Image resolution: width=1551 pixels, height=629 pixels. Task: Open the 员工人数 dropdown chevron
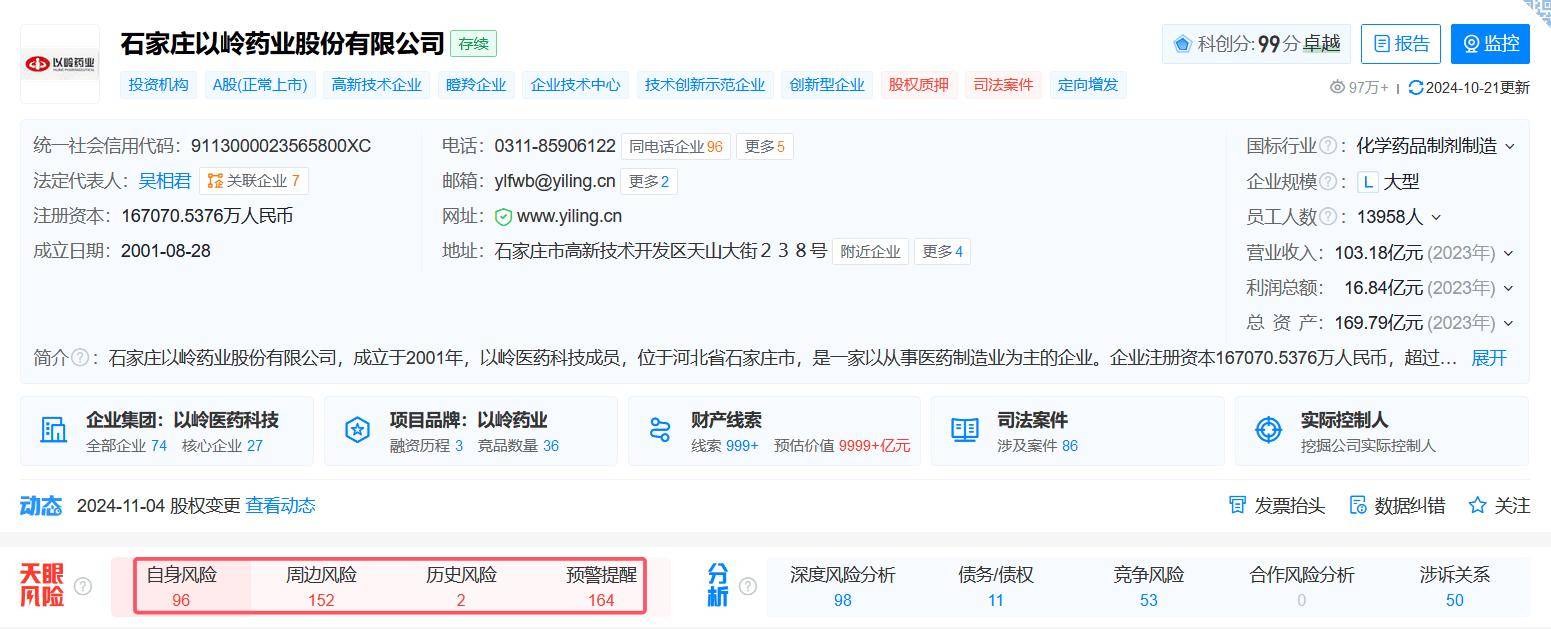tap(1437, 216)
